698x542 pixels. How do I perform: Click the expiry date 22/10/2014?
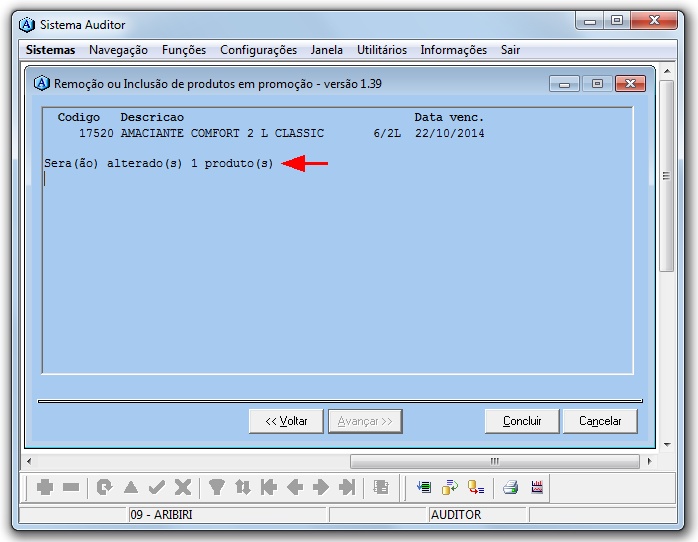450,133
